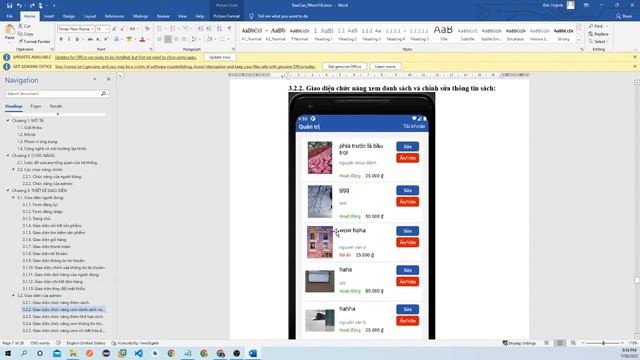Open taskbar search
This screenshot has height=360, width=640.
[24, 353]
